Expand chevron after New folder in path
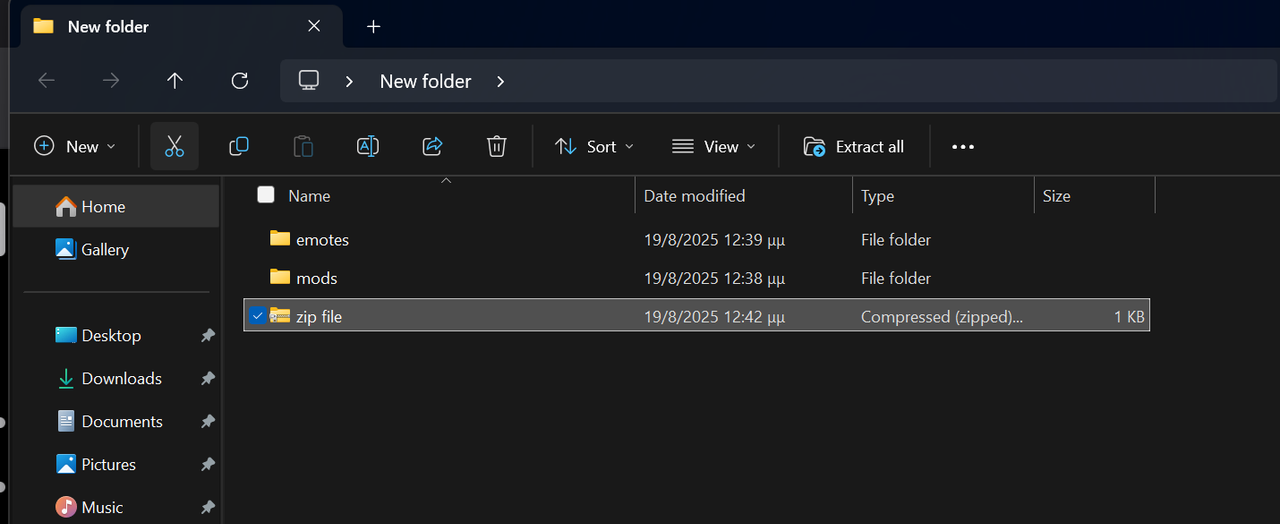Viewport: 1280px width, 524px height. pos(501,81)
